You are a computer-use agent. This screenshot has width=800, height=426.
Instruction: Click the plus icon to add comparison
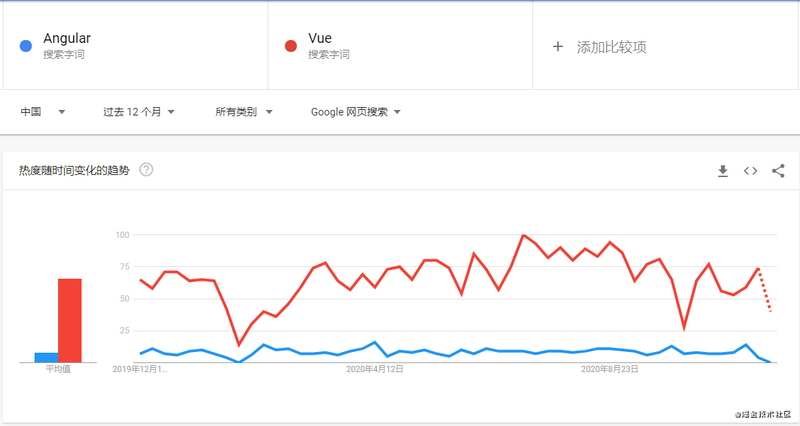(558, 47)
